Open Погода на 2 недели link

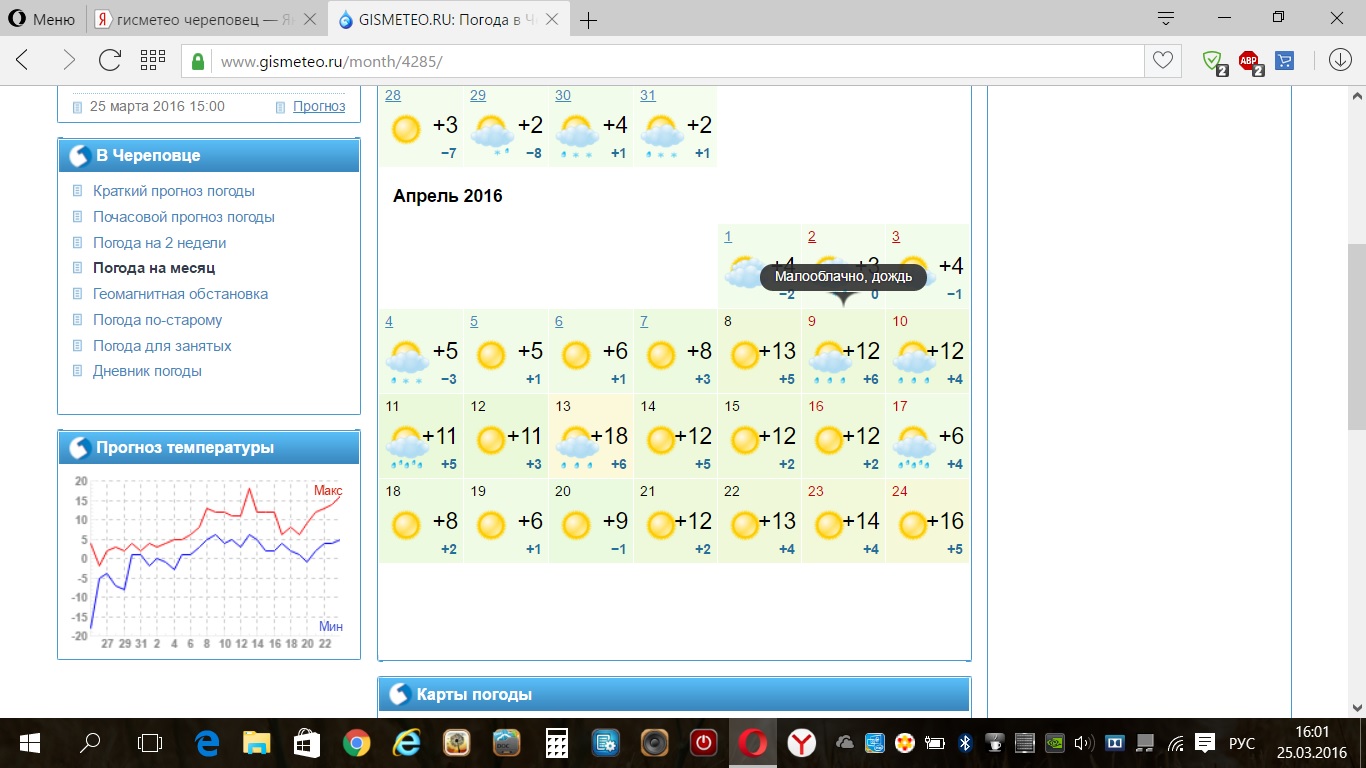pos(159,243)
